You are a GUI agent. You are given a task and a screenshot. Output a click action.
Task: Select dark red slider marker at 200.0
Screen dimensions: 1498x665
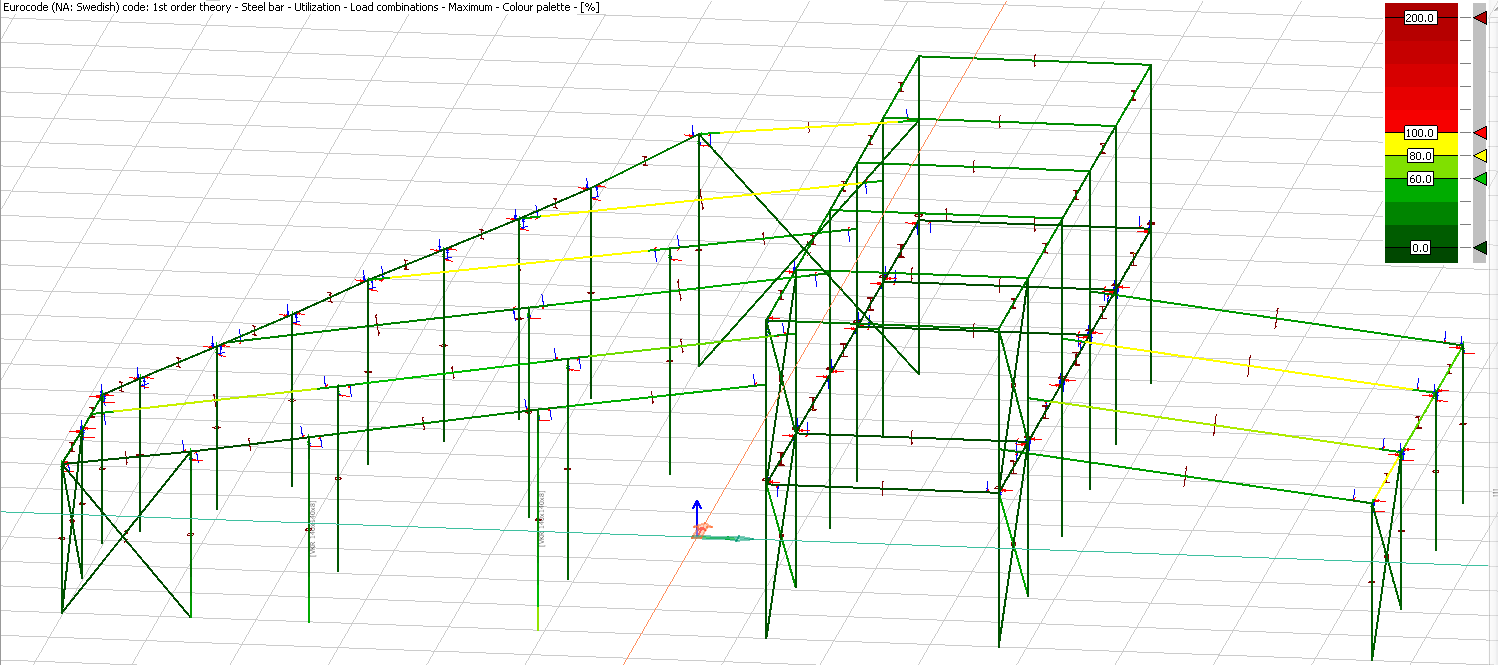pyautogui.click(x=1480, y=17)
